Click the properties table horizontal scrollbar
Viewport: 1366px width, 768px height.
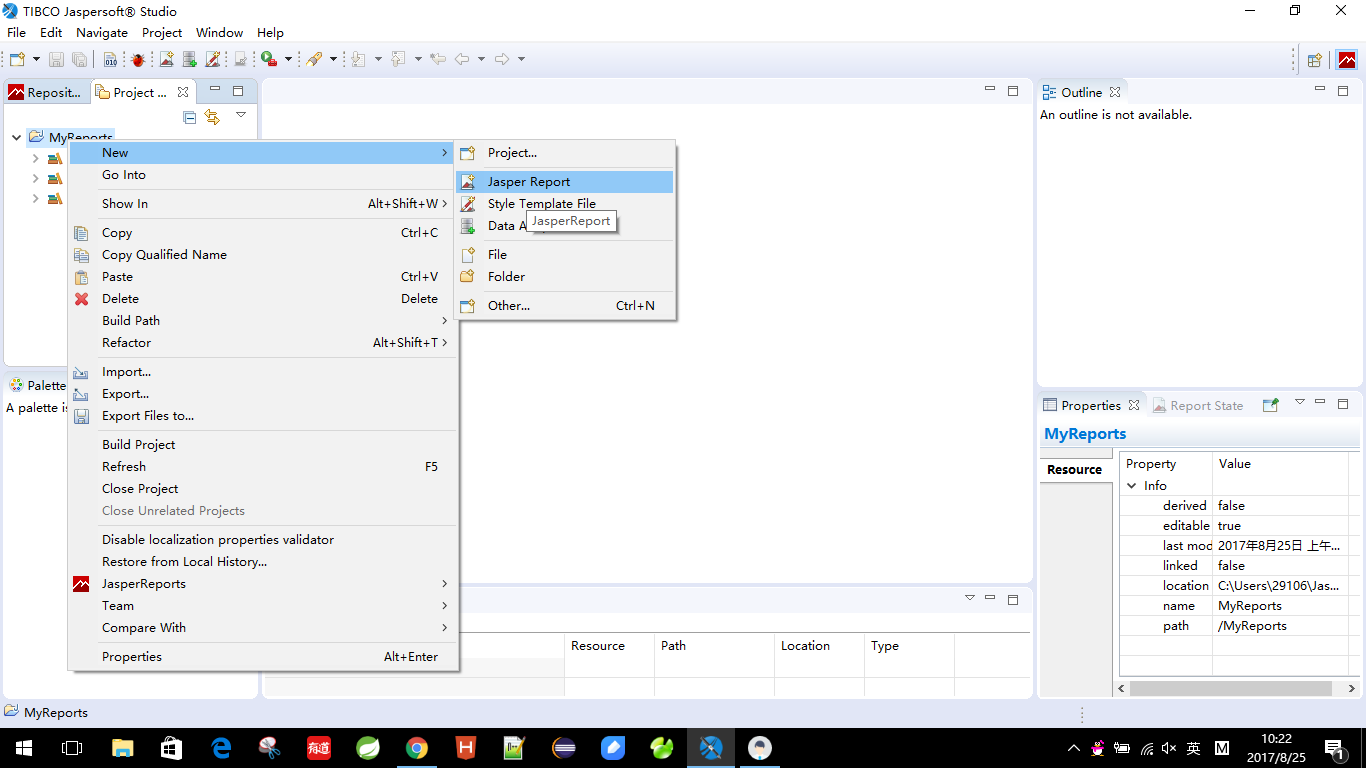pyautogui.click(x=1230, y=689)
